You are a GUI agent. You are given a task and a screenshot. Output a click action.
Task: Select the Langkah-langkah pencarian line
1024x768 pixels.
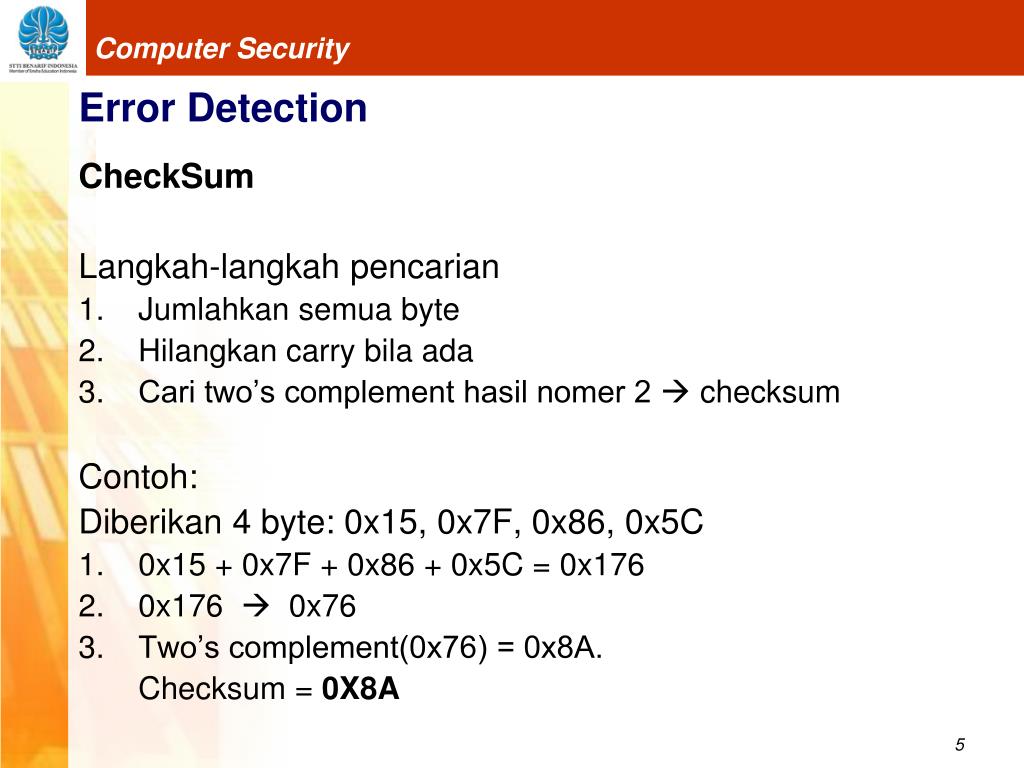[289, 267]
